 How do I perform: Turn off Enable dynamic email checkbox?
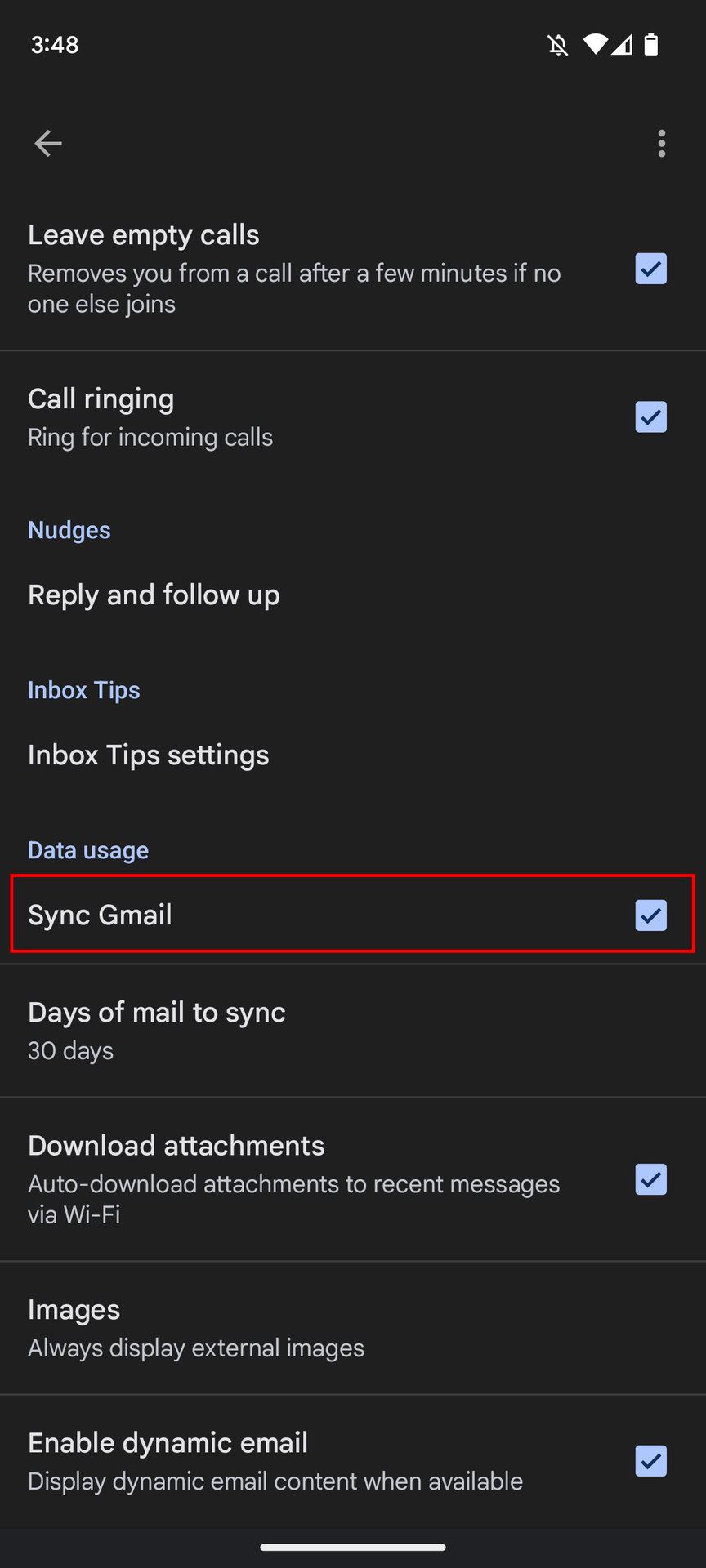coord(650,1461)
